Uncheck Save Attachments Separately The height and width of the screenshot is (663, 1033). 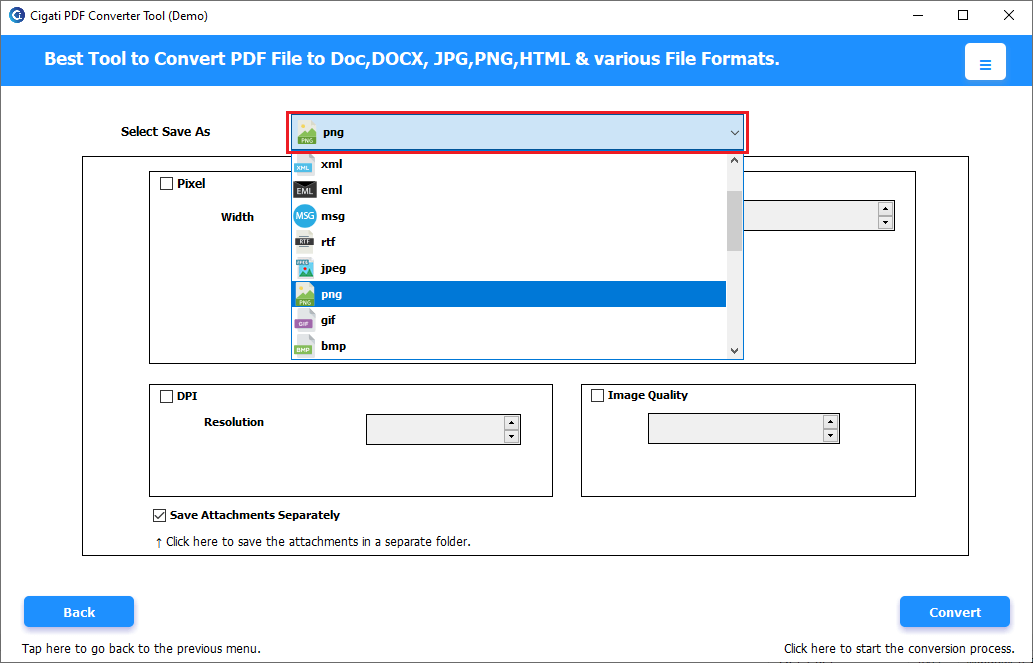[159, 515]
